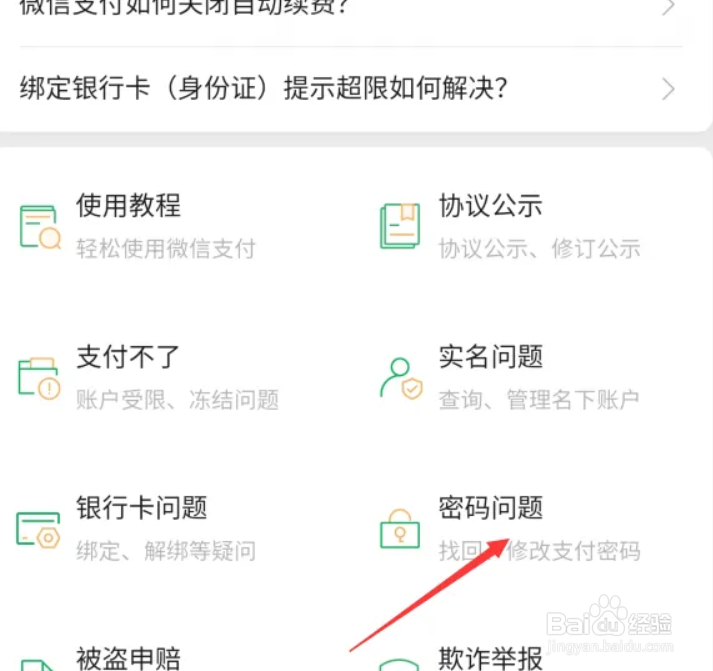Open the 实名问题 person shield icon
The width and height of the screenshot is (713, 671).
[x=401, y=378]
